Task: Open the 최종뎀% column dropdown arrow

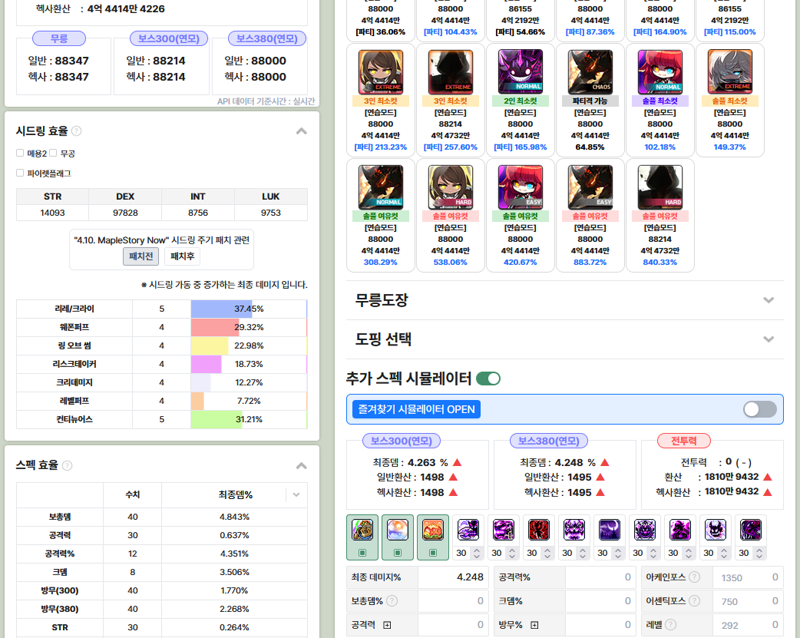Action: click(x=296, y=495)
